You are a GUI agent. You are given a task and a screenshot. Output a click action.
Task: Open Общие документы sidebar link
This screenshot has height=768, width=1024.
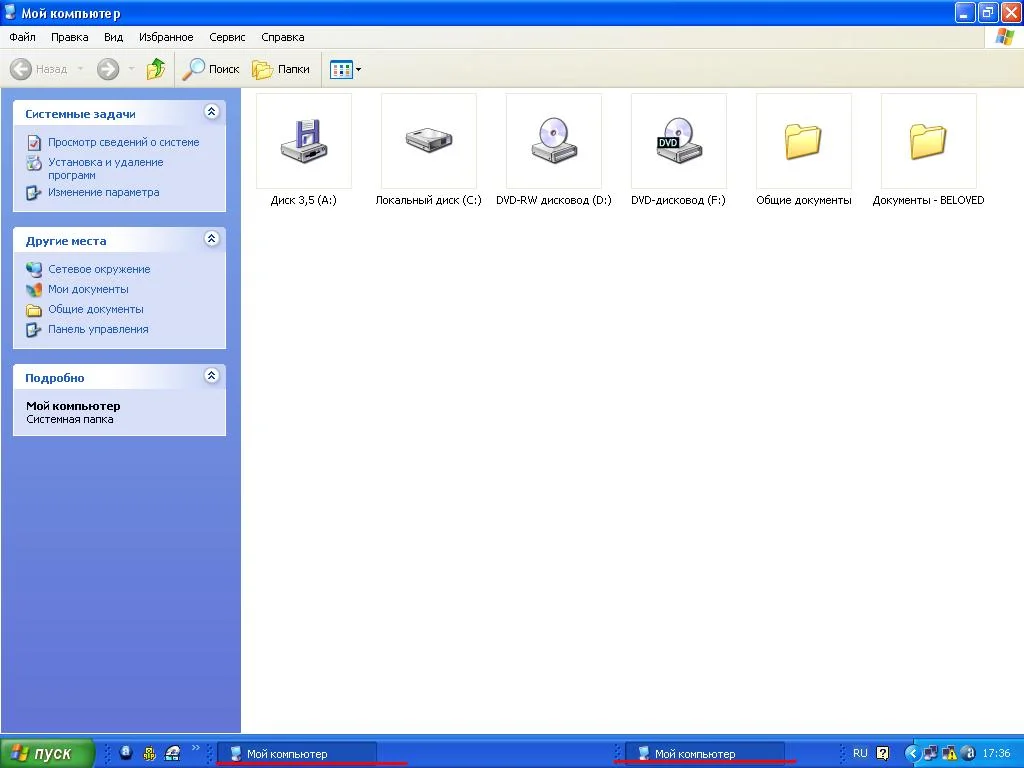96,309
